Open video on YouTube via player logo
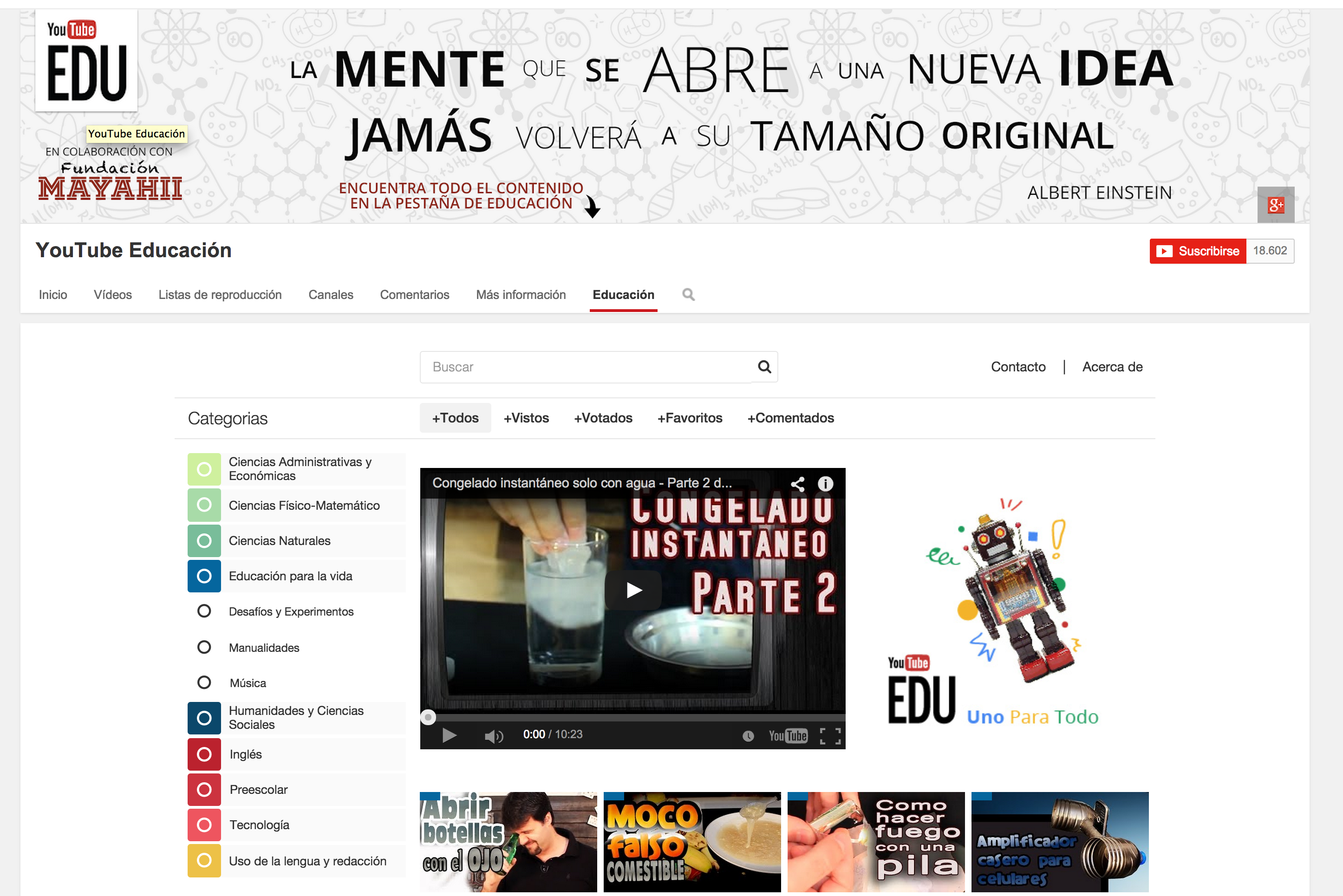This screenshot has width=1343, height=896. click(788, 735)
